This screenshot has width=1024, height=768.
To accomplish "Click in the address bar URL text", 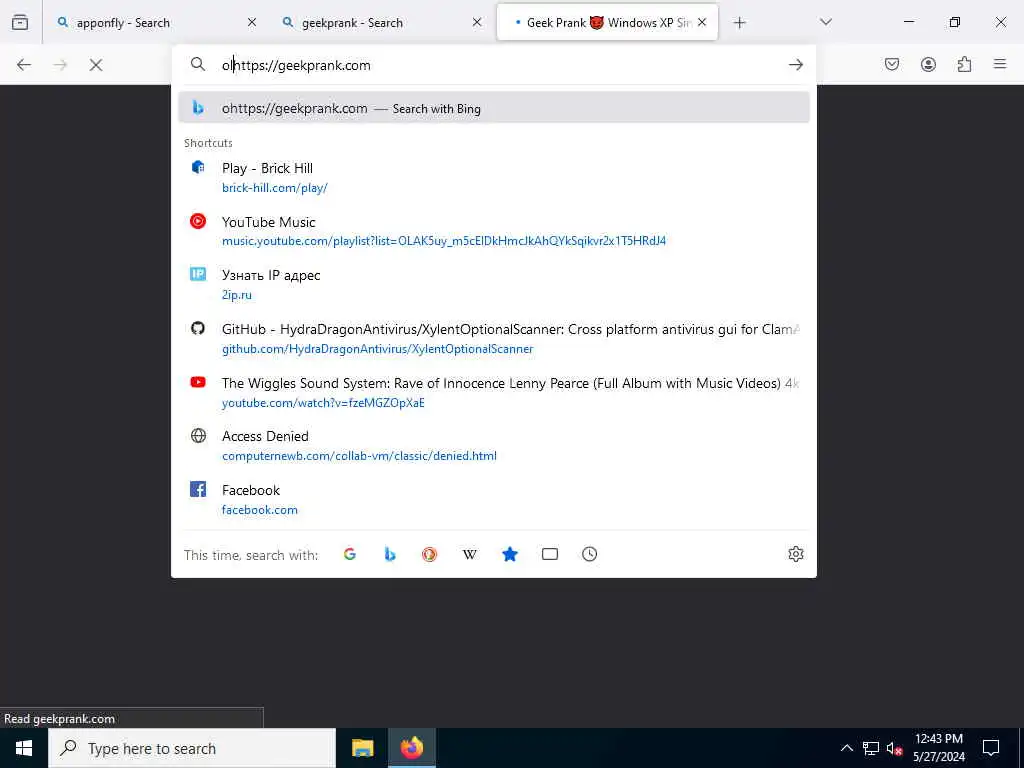I will pyautogui.click(x=296, y=65).
